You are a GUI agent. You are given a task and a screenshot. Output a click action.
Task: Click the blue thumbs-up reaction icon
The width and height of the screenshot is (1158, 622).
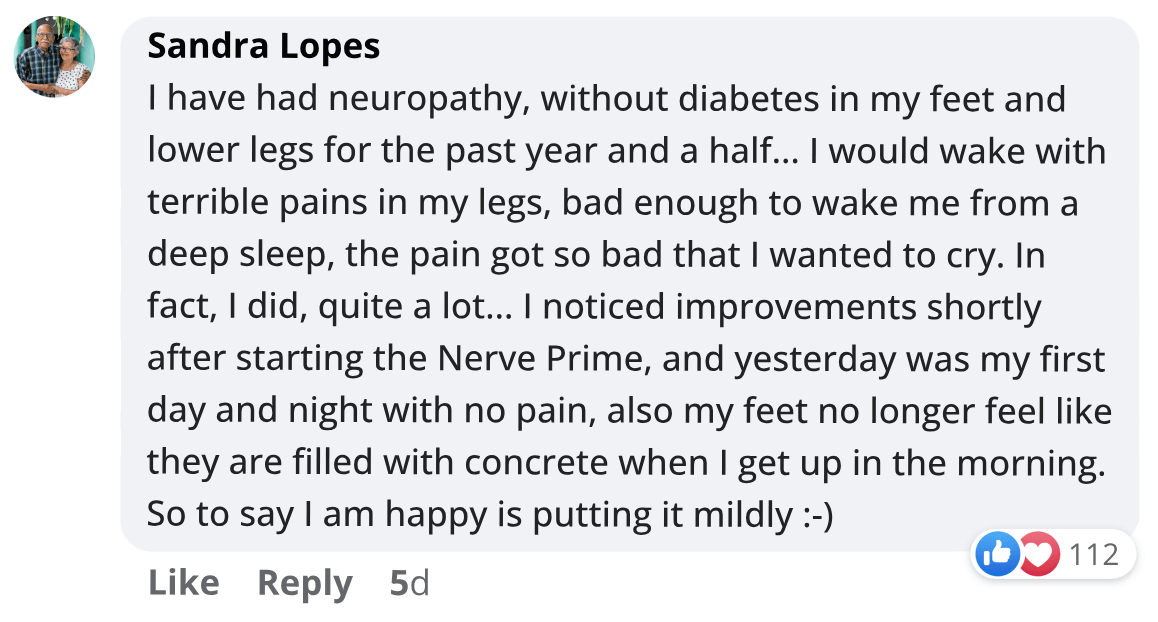(998, 554)
